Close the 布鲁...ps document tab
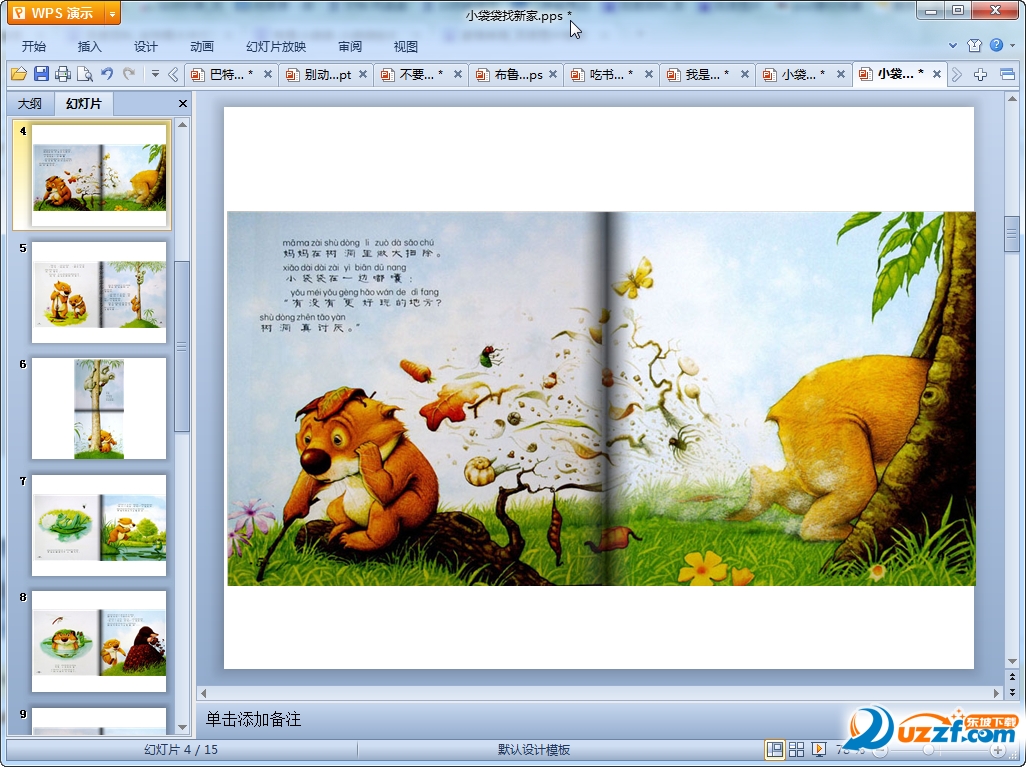This screenshot has height=767, width=1026. point(553,75)
